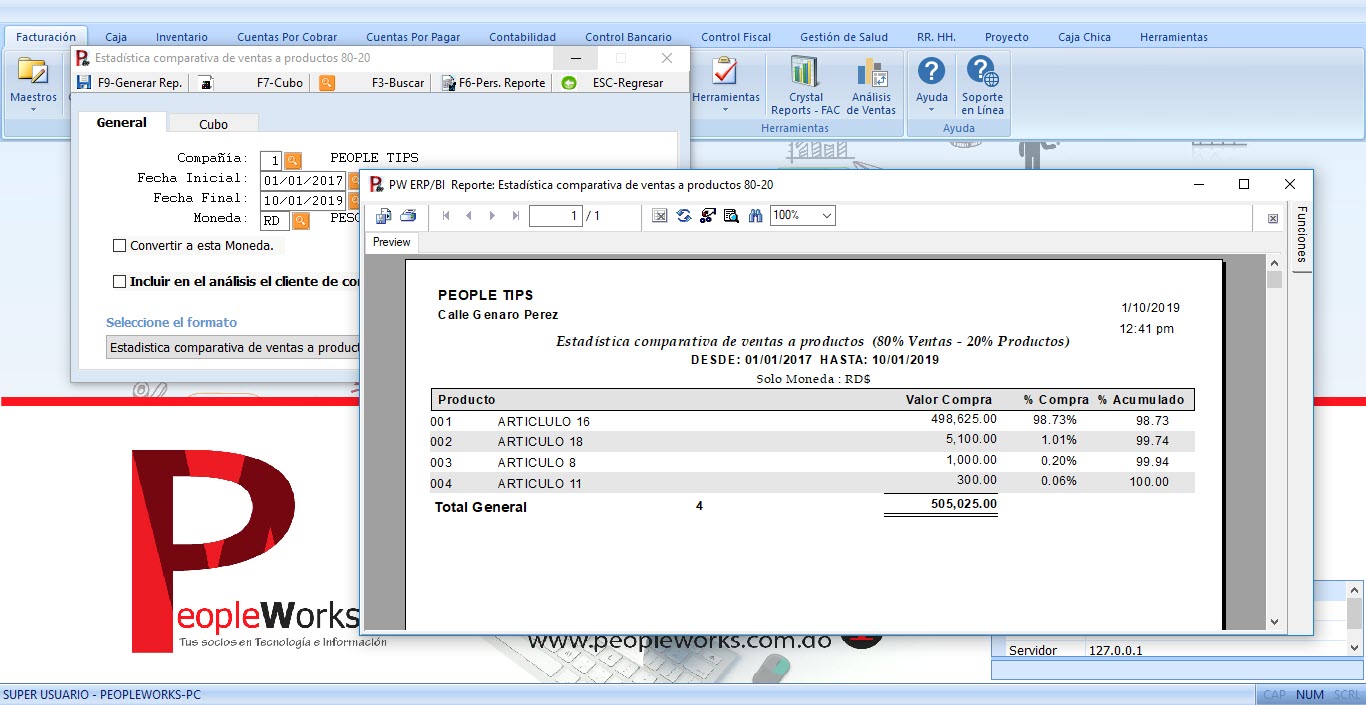Open the Funciones side panel
Screen dimensions: 1366x705
click(x=1301, y=235)
